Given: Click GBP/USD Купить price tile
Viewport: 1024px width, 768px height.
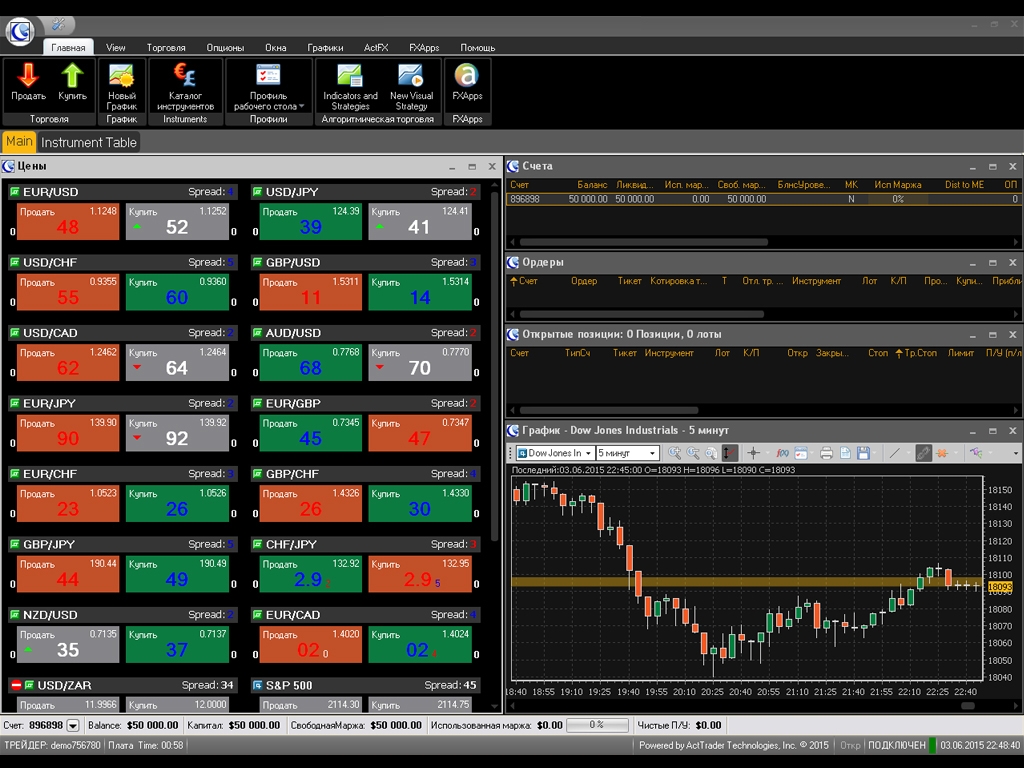Looking at the screenshot, I should tap(419, 291).
